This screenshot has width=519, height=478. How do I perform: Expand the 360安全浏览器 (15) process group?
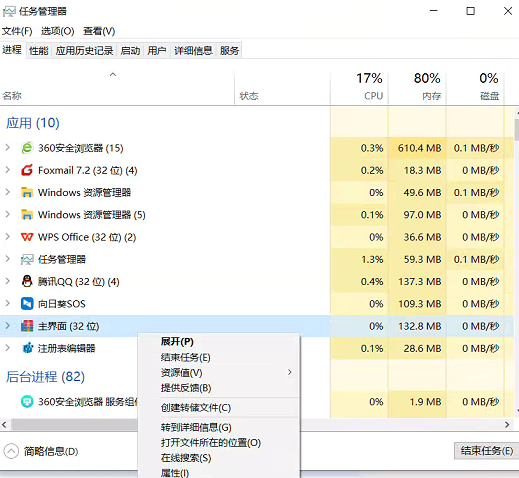click(x=8, y=148)
